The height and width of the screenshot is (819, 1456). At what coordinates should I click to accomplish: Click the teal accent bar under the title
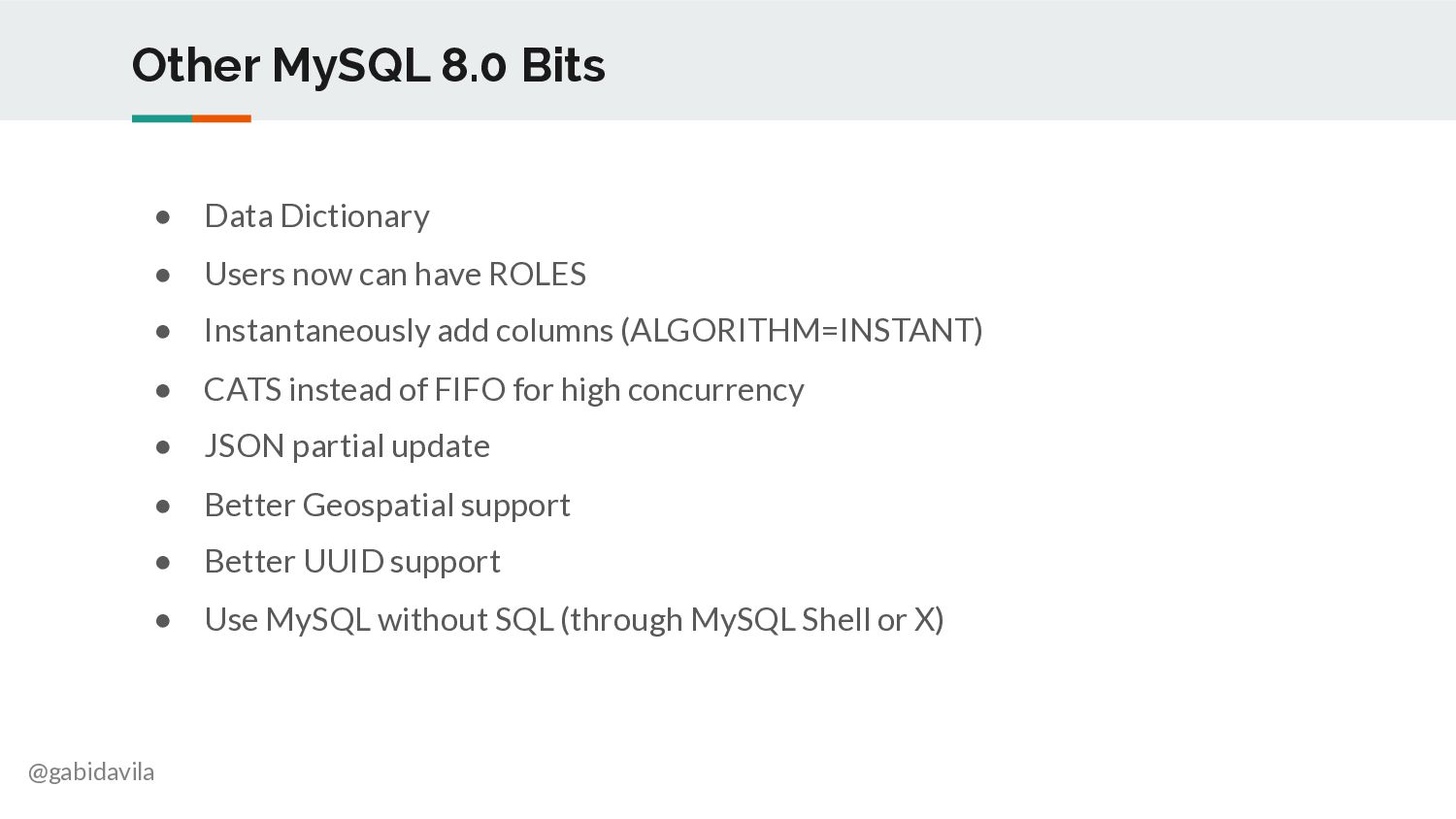[162, 118]
